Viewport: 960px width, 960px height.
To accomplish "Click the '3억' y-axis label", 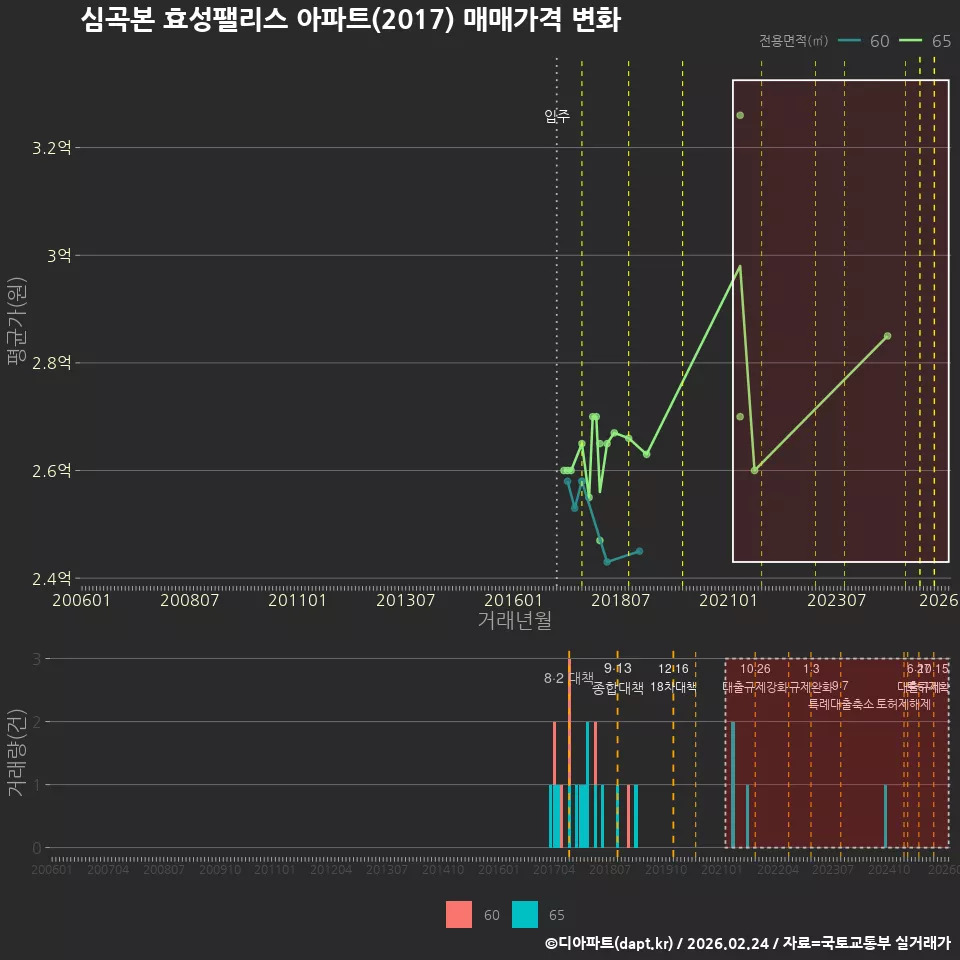I will [59, 255].
